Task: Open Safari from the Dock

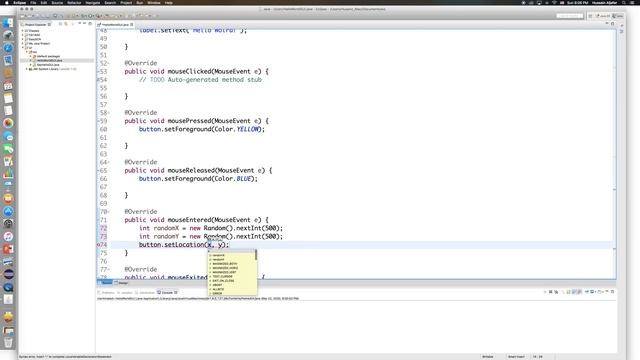Action: click(x=8, y=48)
